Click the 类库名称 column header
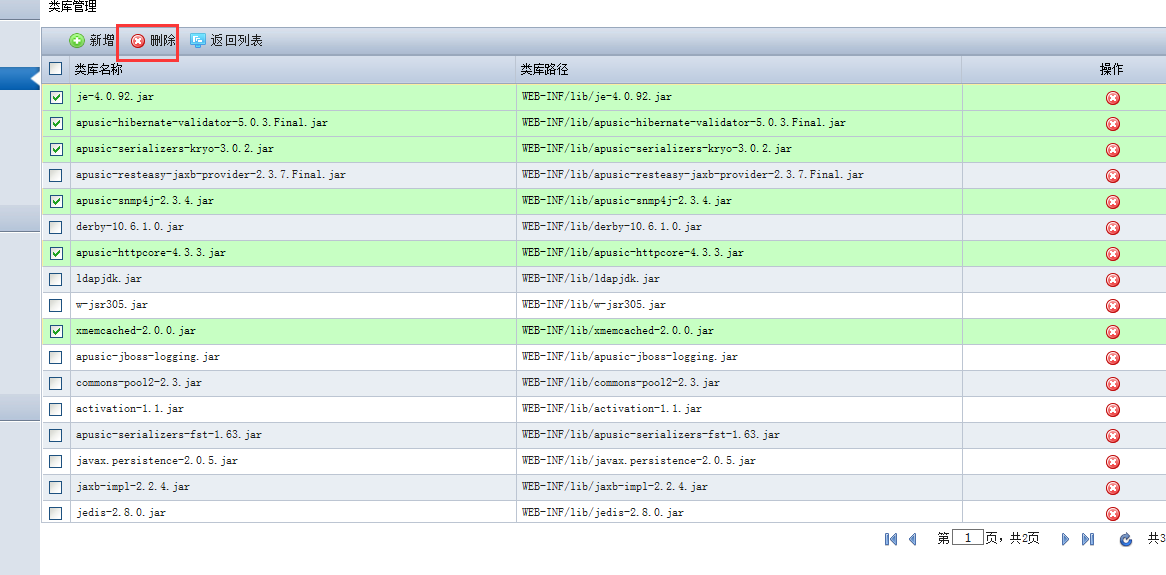The image size is (1166, 575). 293,69
